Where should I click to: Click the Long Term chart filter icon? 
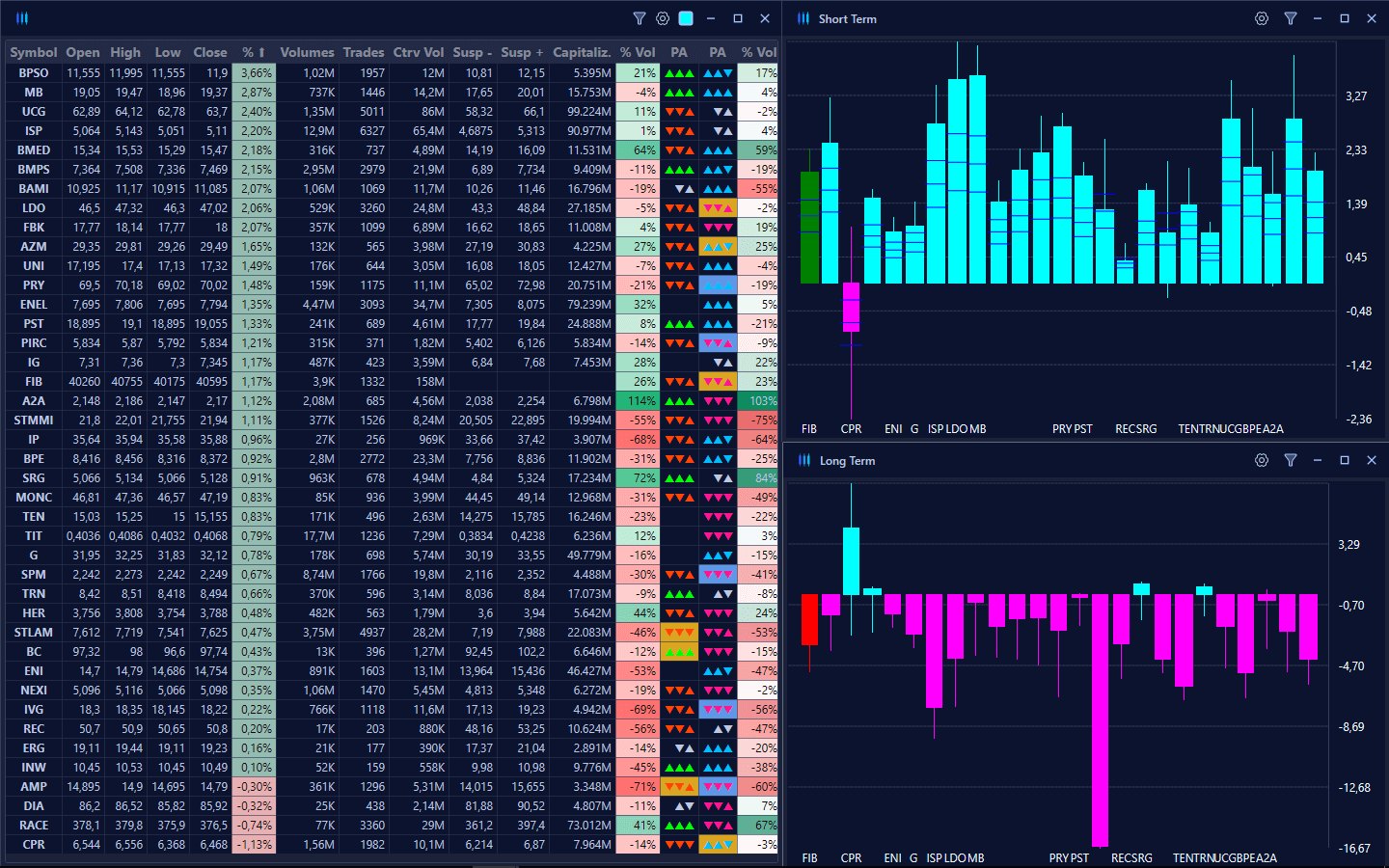click(x=1290, y=460)
